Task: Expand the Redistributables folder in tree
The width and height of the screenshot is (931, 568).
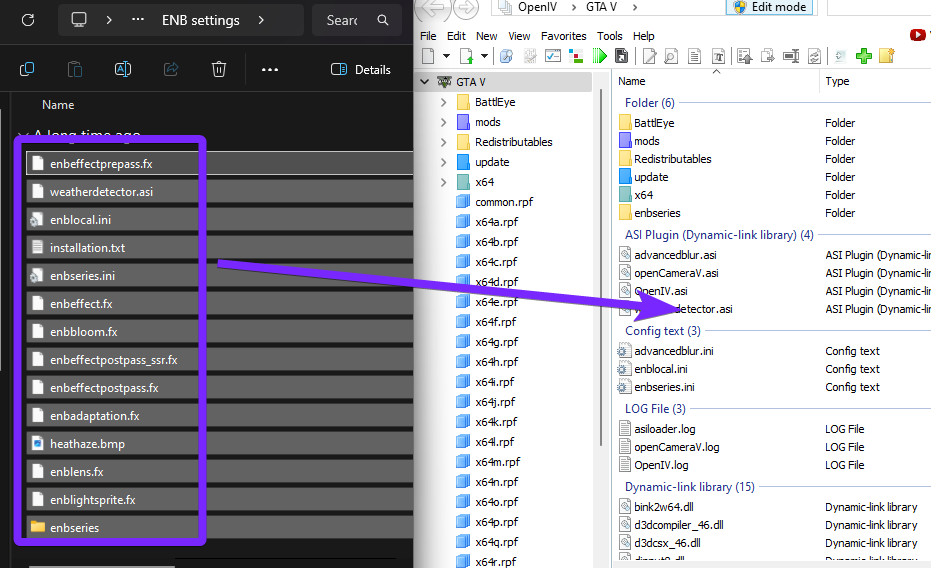Action: [x=444, y=142]
